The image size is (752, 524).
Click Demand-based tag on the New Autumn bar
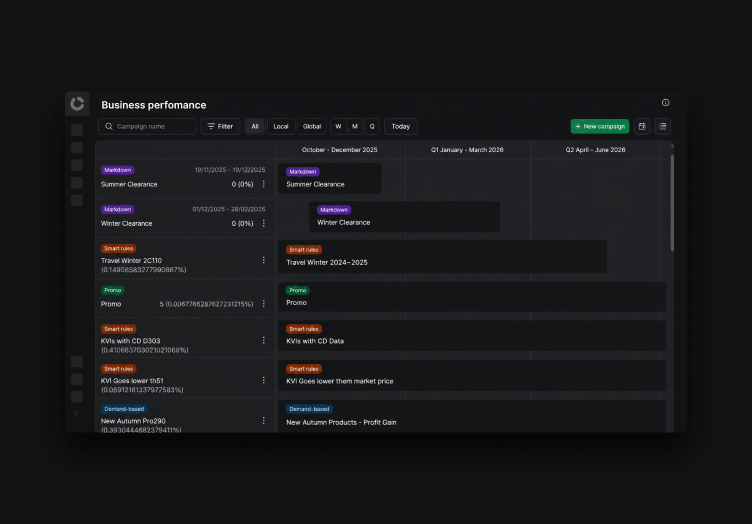coord(309,409)
